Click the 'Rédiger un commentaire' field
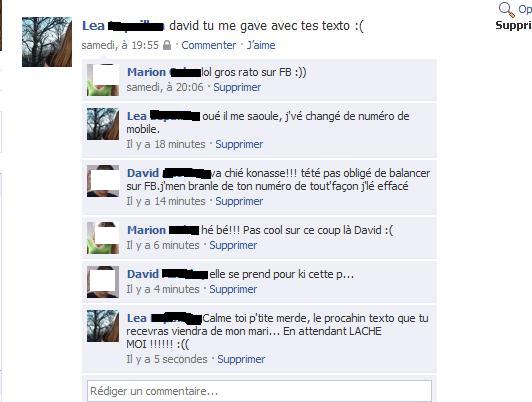The height and width of the screenshot is (402, 532). (260, 391)
